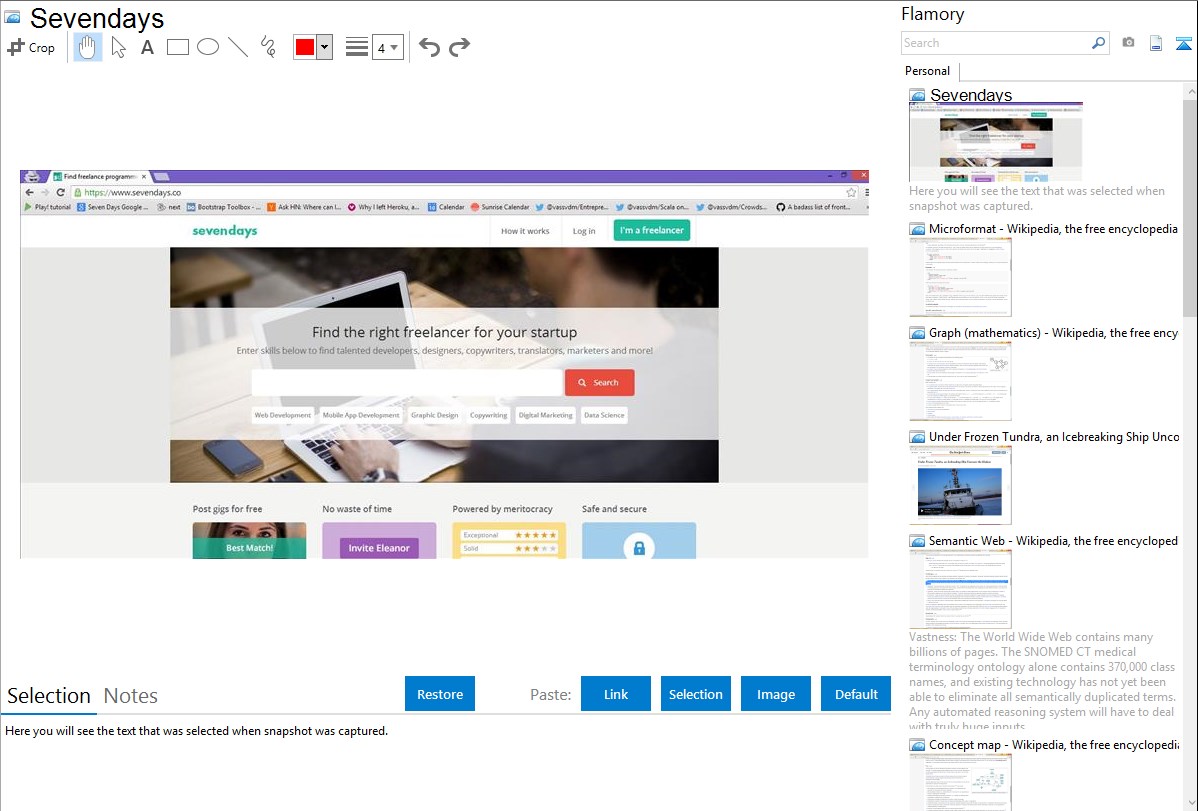The image size is (1198, 811).
Task: Choose the arrow pointer selection tool
Action: coord(118,47)
